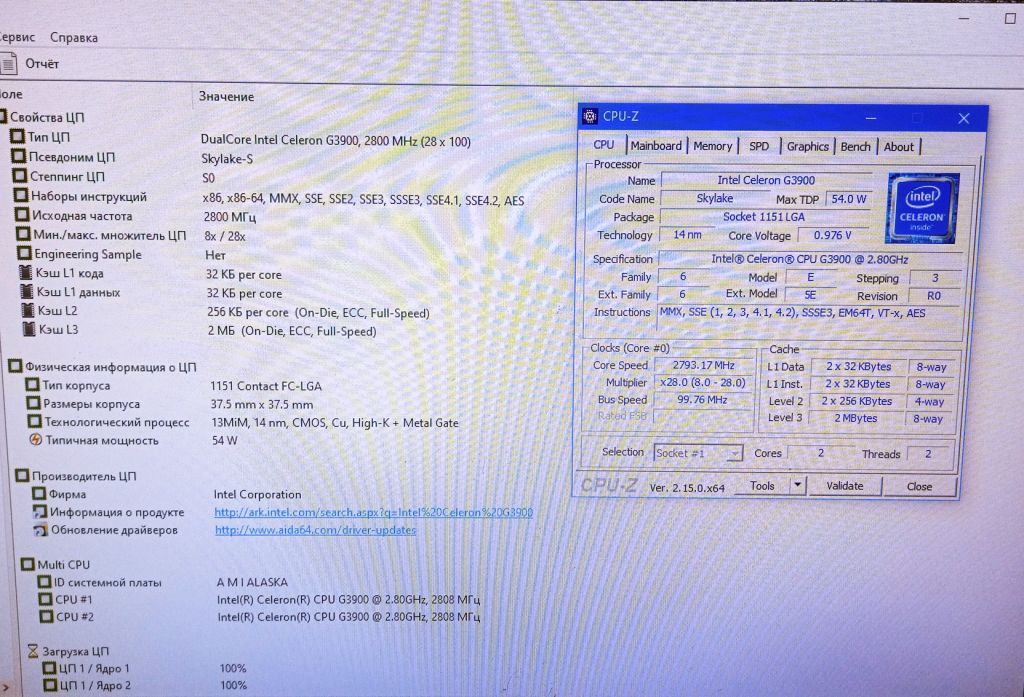Click the chip icon for Кэш L3
This screenshot has height=697, width=1024.
coord(29,329)
